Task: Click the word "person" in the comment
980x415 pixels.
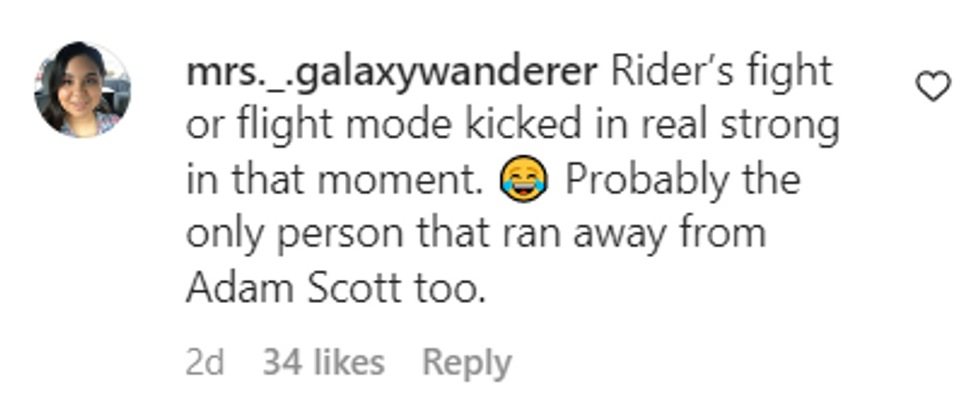Action: click(340, 235)
